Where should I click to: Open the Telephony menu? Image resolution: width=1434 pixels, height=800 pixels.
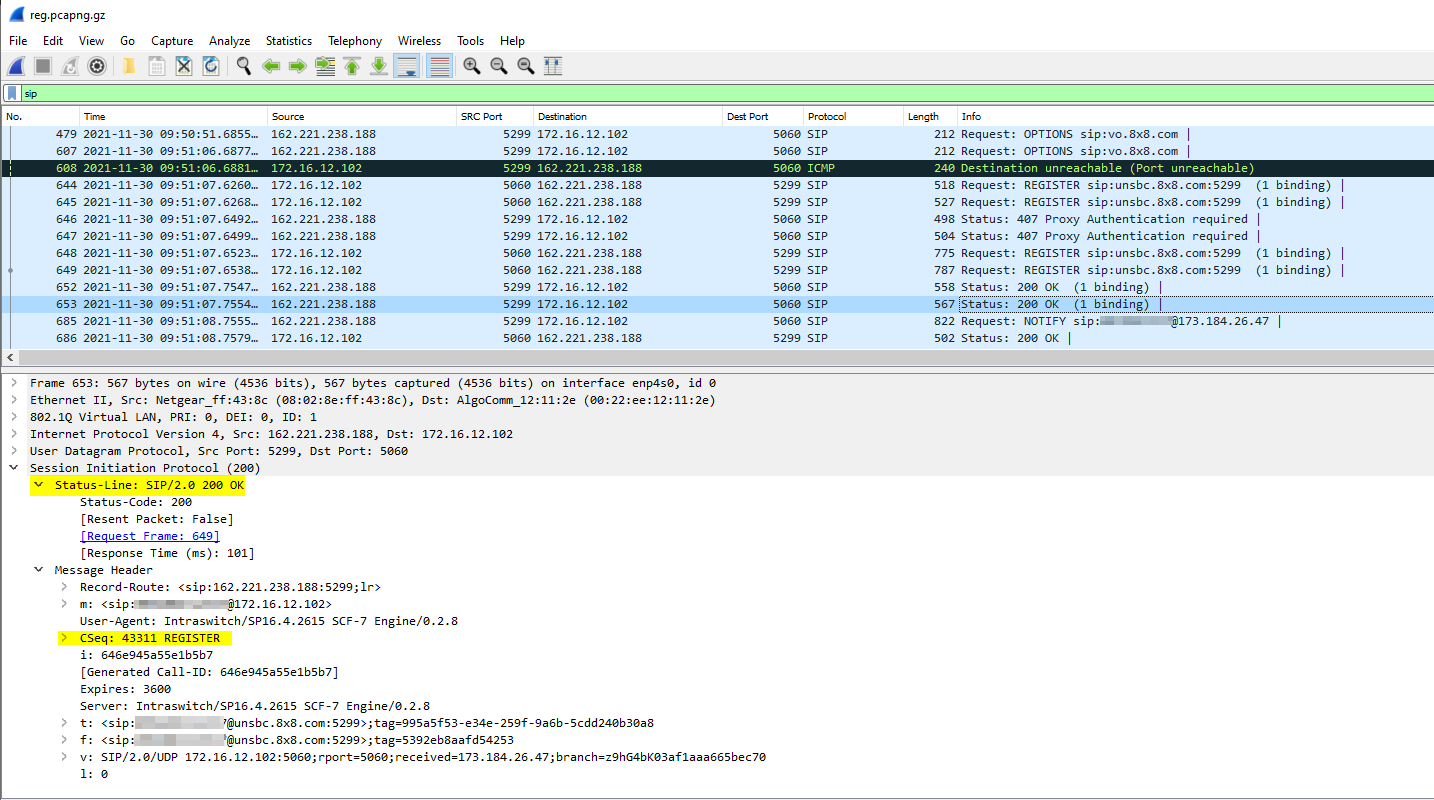(x=354, y=41)
